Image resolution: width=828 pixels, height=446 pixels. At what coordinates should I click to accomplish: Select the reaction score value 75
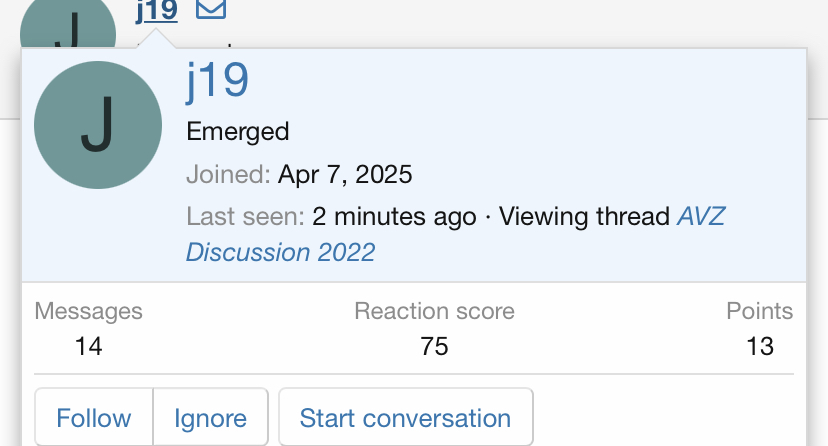[434, 347]
